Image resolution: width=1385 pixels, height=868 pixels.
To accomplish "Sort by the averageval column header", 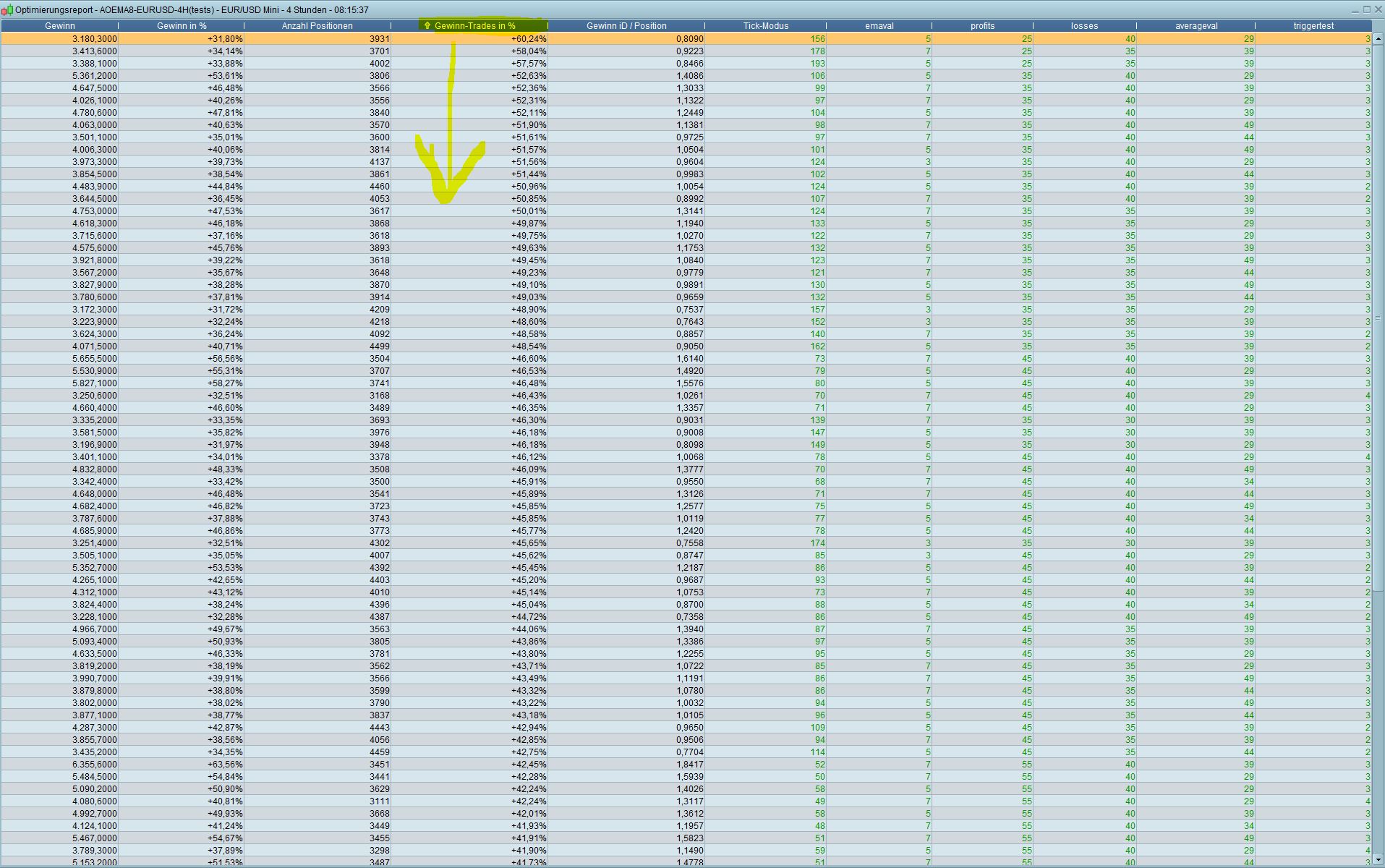I will coord(1196,25).
